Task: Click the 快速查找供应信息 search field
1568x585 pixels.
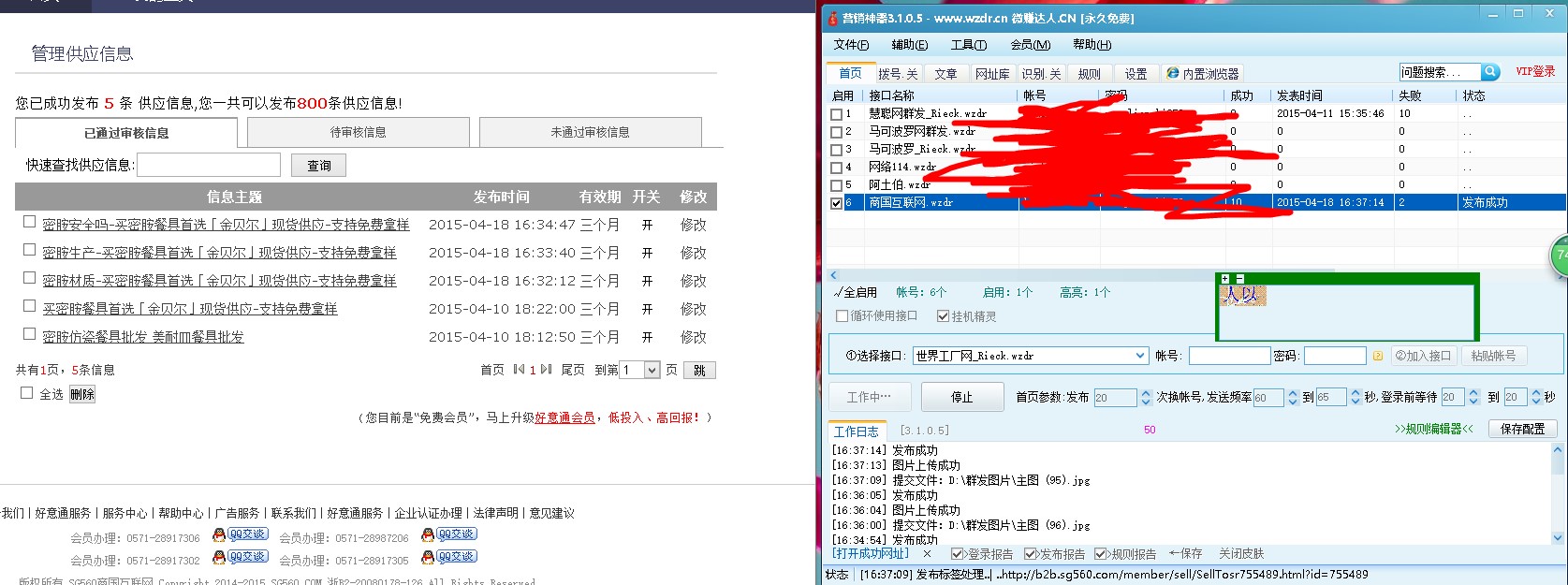Action: tap(209, 165)
